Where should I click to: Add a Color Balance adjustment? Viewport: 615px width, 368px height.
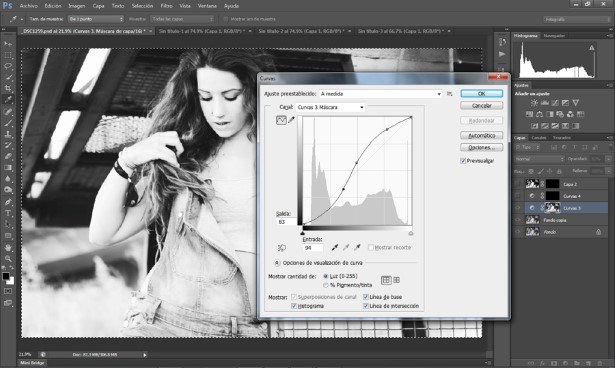pos(539,114)
